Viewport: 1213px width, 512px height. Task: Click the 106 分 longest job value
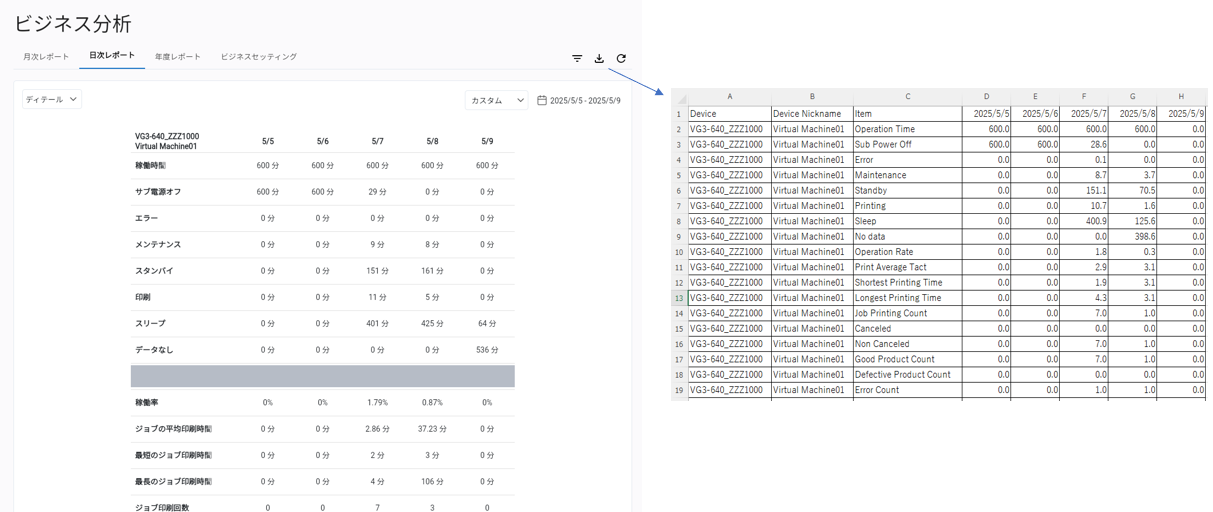[432, 481]
